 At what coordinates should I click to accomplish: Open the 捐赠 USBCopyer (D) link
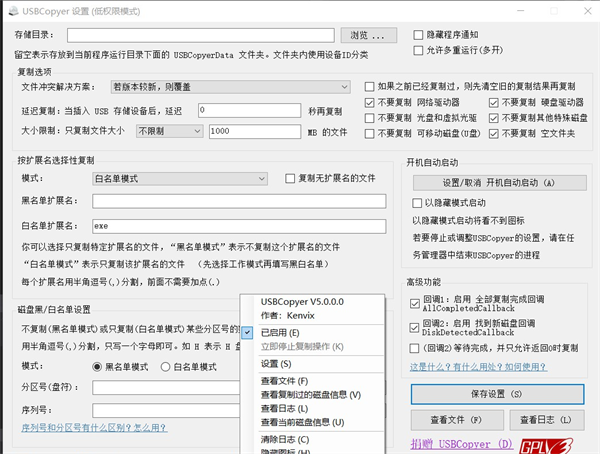[x=461, y=443]
